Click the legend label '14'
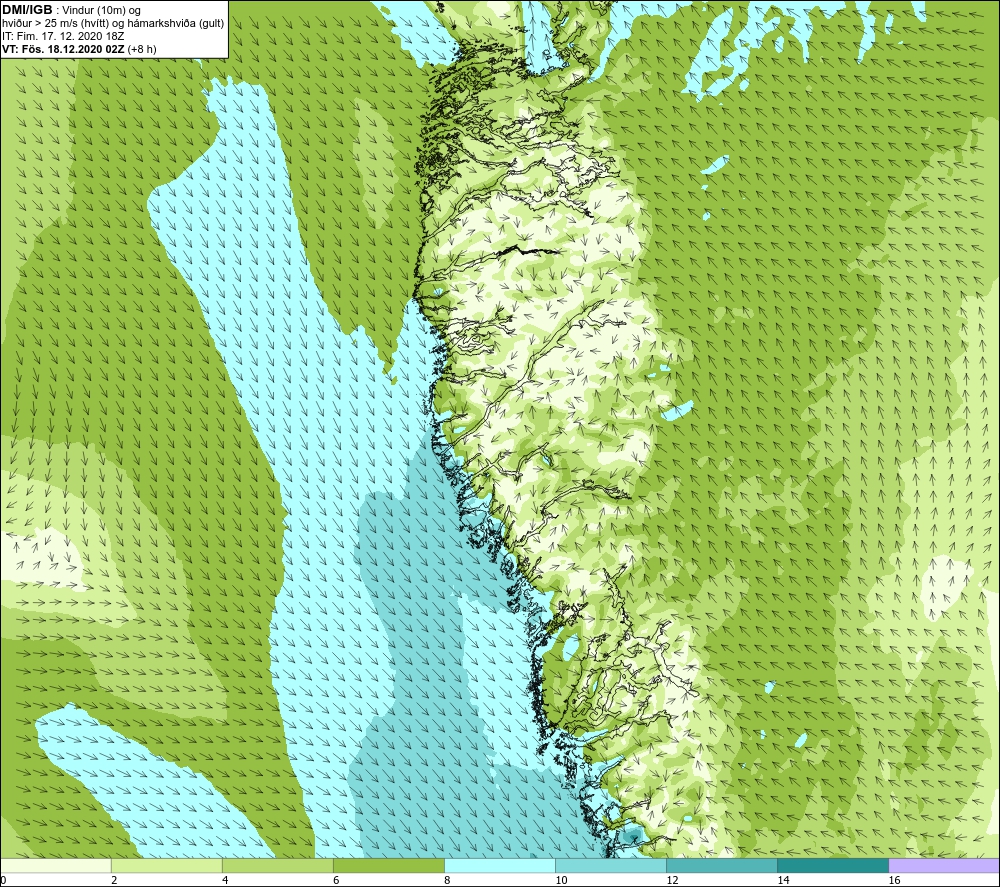 click(783, 880)
